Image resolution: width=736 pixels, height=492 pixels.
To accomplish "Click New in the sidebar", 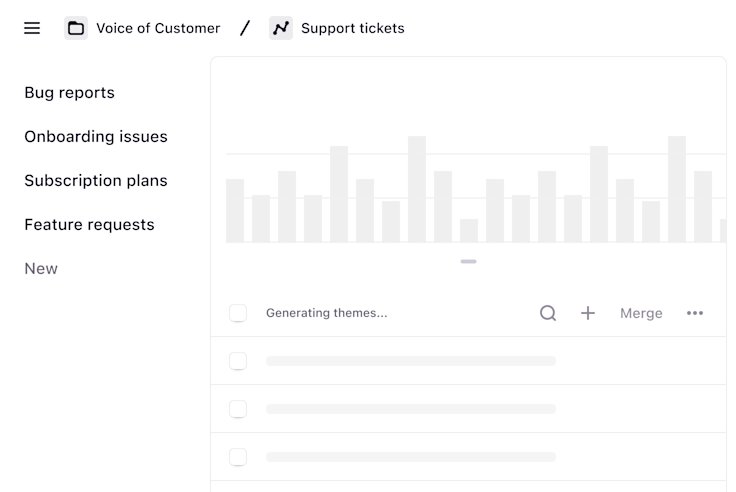I will [x=41, y=269].
